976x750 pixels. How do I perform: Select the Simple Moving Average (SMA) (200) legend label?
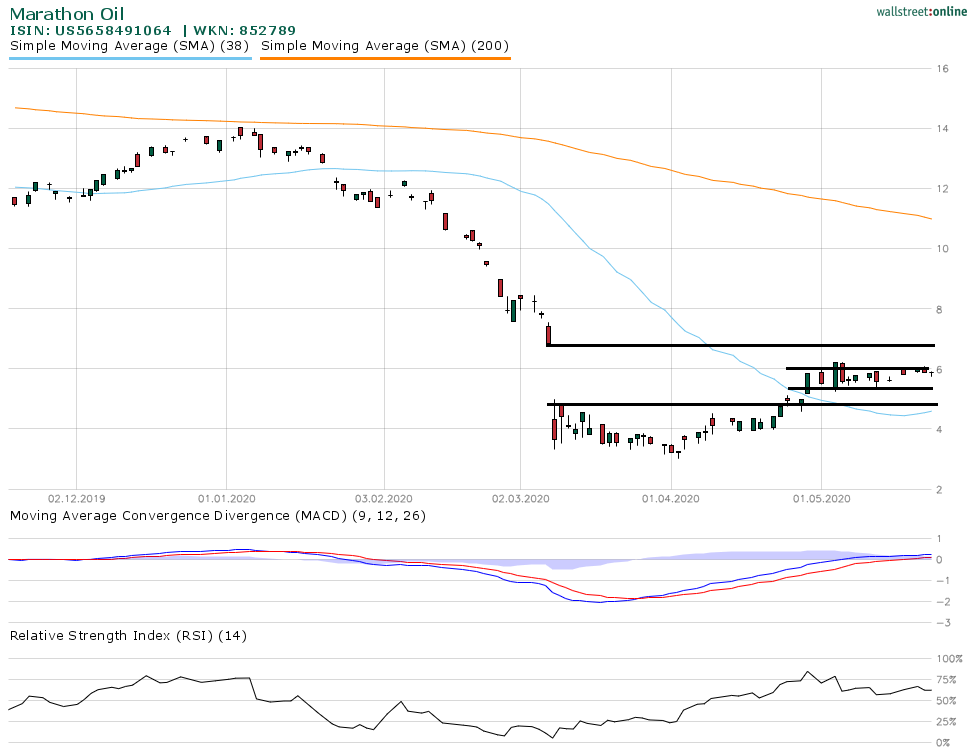tap(385, 46)
